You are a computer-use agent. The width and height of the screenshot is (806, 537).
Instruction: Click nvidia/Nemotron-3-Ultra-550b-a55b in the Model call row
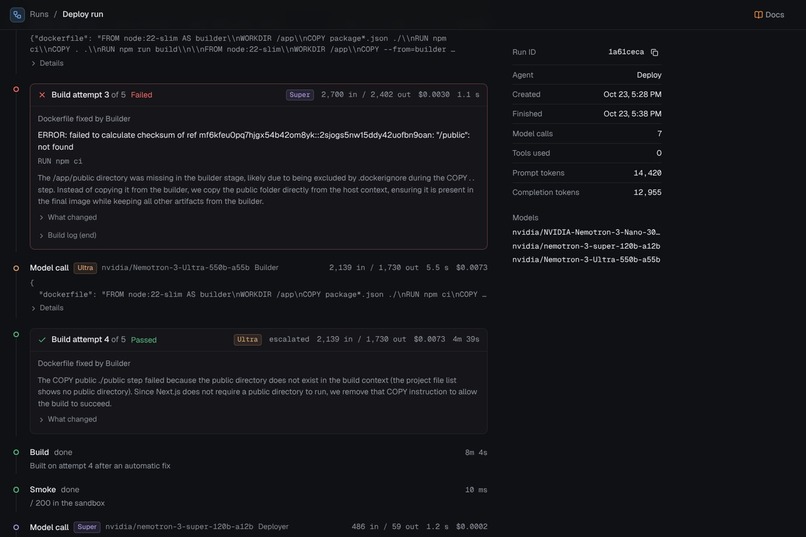(175, 268)
